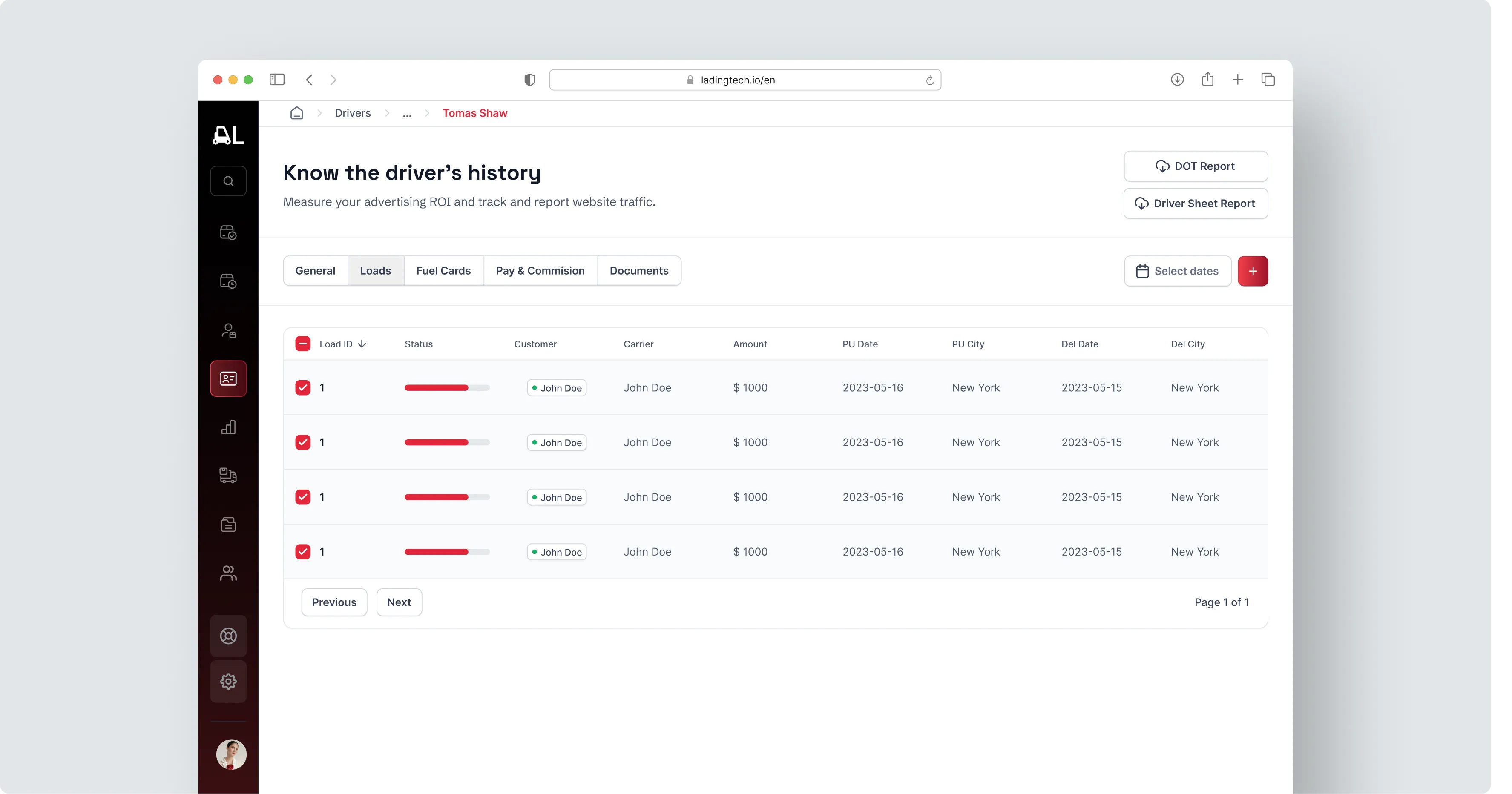Switch to the Documents tab

[638, 270]
